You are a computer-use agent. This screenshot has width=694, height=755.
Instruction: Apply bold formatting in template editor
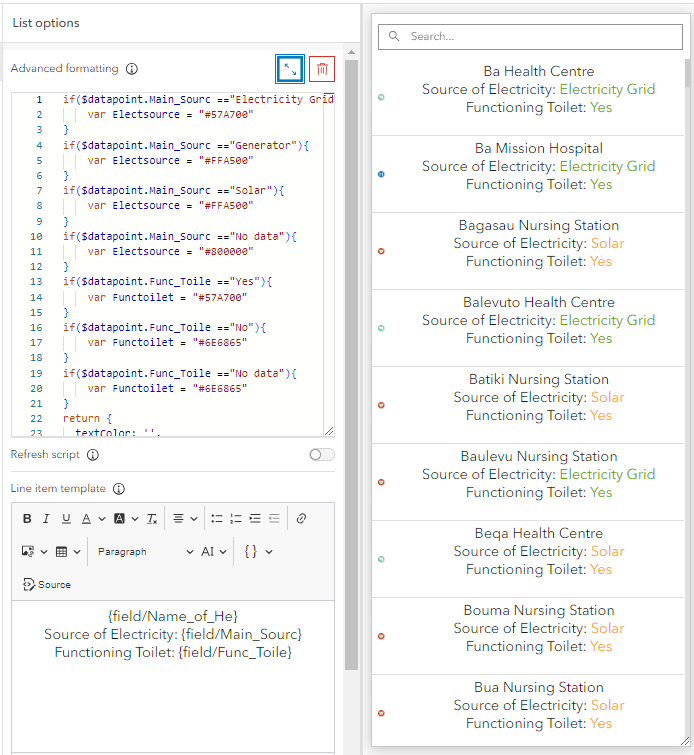tap(27, 519)
